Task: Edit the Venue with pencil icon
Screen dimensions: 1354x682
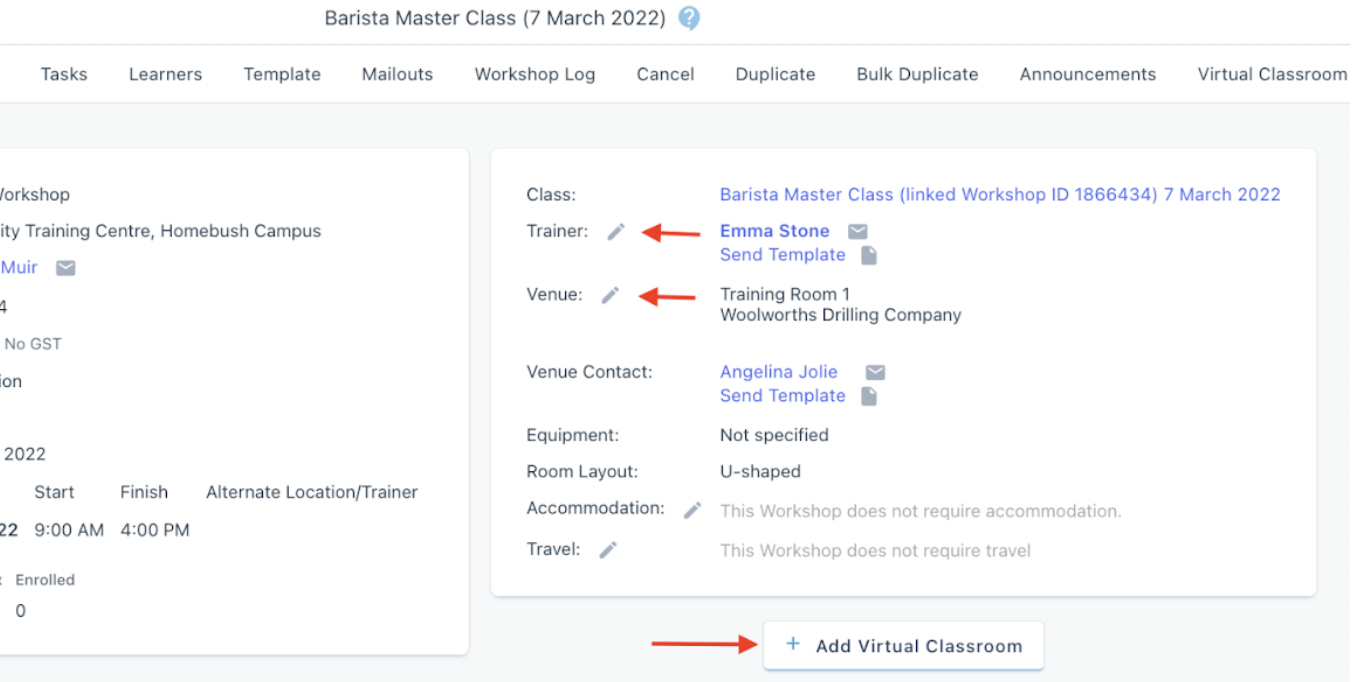Action: 610,295
